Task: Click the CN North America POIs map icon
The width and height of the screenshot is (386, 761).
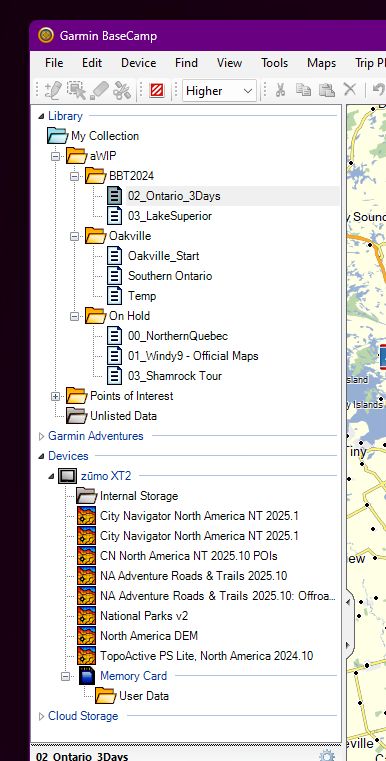Action: tap(86, 556)
